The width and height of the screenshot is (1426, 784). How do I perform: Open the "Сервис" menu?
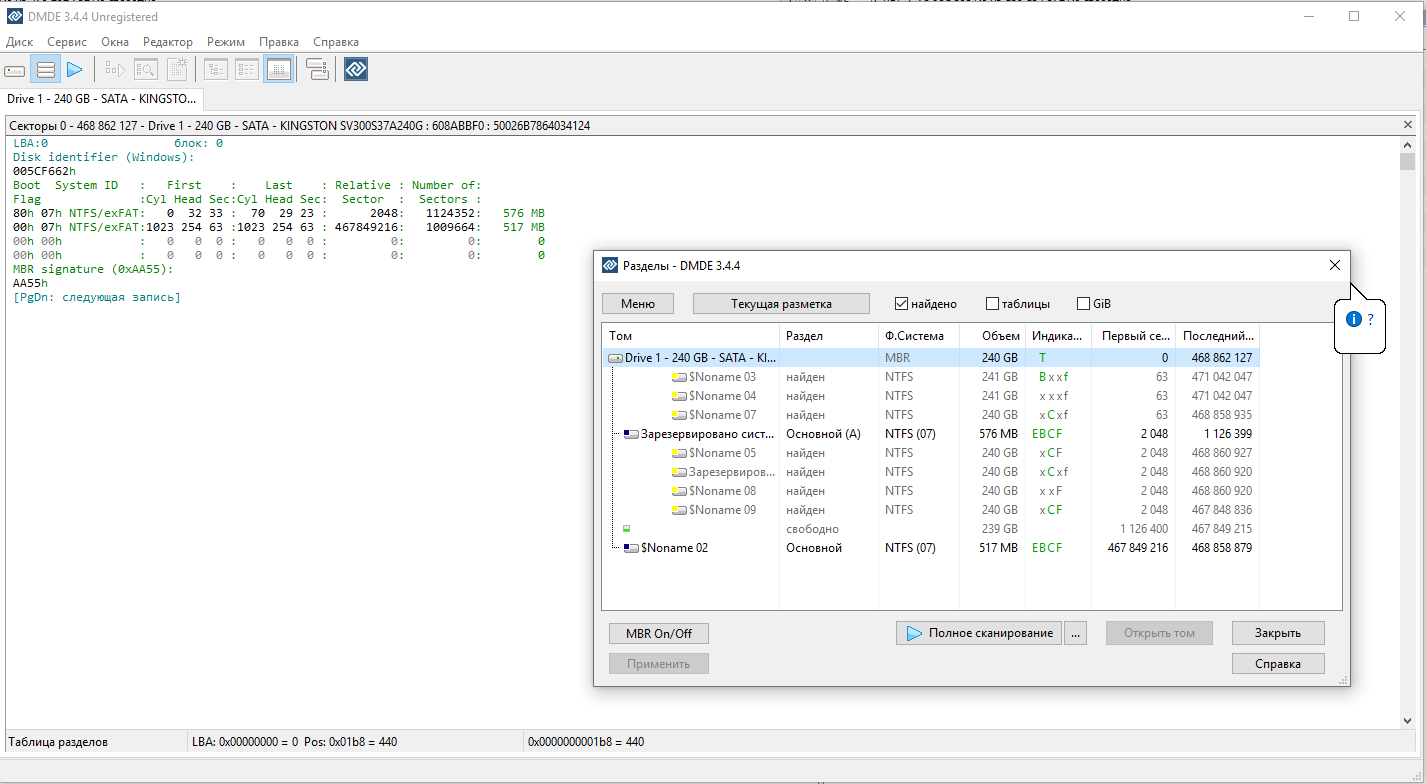(67, 42)
